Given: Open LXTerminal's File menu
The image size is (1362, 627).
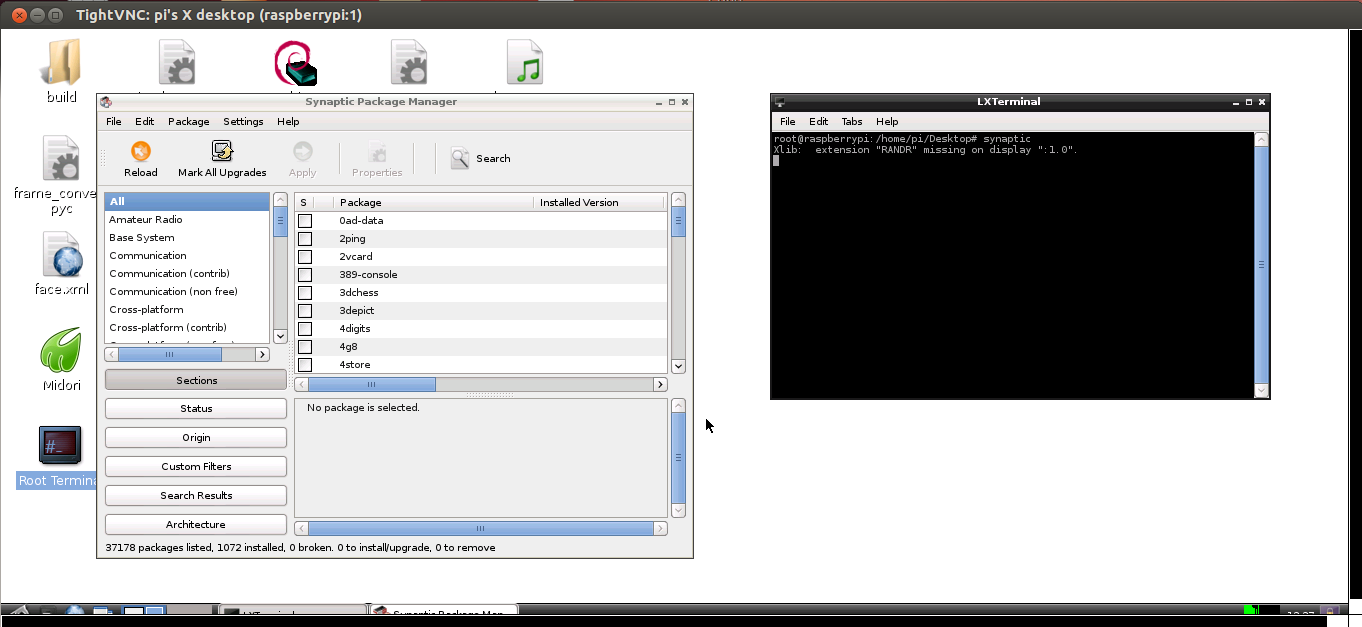Looking at the screenshot, I should click(x=788, y=121).
